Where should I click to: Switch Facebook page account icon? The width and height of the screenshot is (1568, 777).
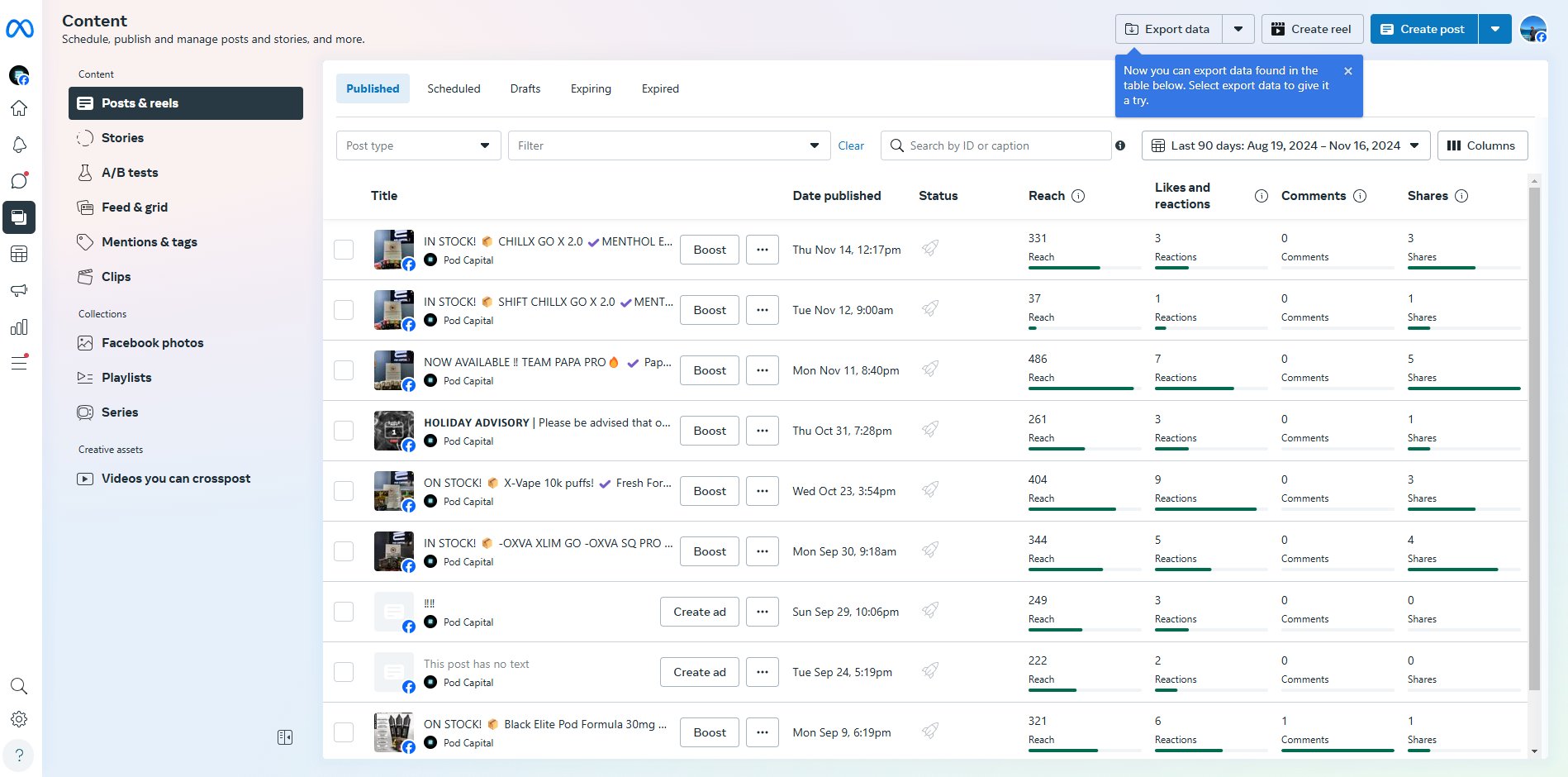(19, 75)
